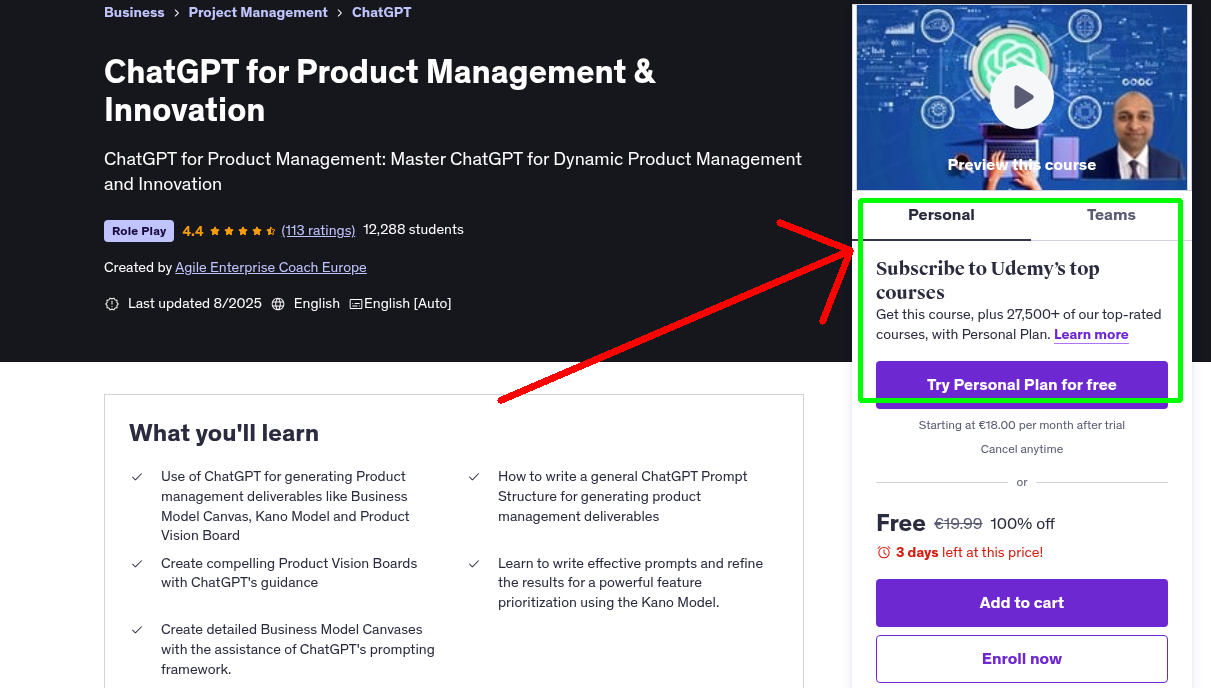Click the Preview this course caption
This screenshot has width=1211, height=688.
tap(1022, 165)
